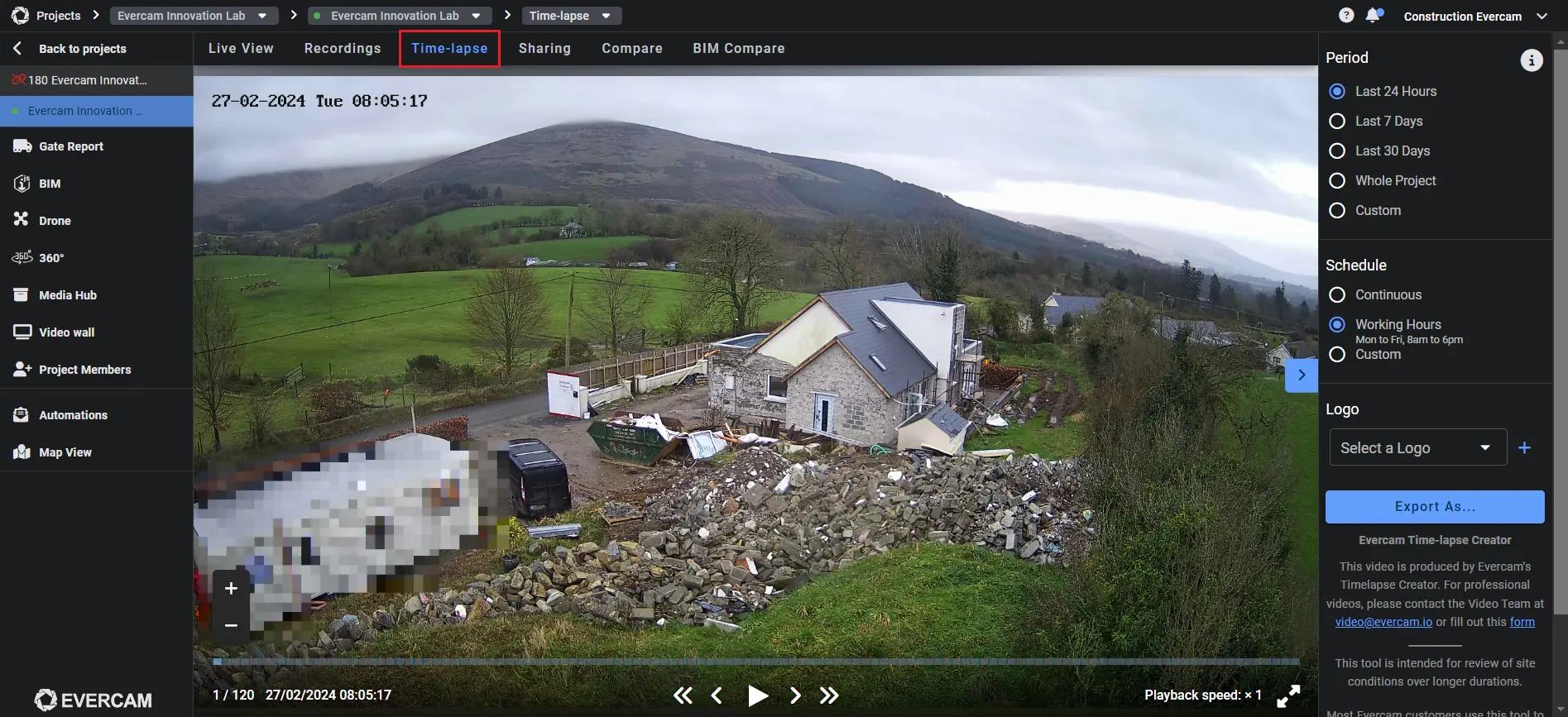Open the help question mark icon
The image size is (1568, 717).
pyautogui.click(x=1346, y=16)
